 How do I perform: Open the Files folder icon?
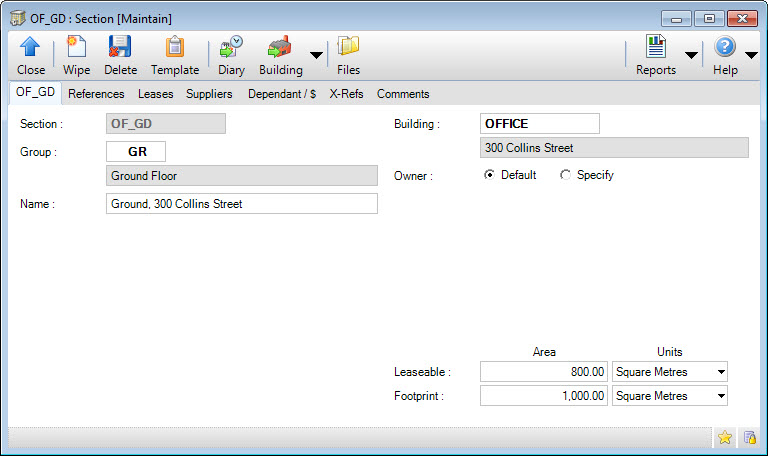coord(348,47)
